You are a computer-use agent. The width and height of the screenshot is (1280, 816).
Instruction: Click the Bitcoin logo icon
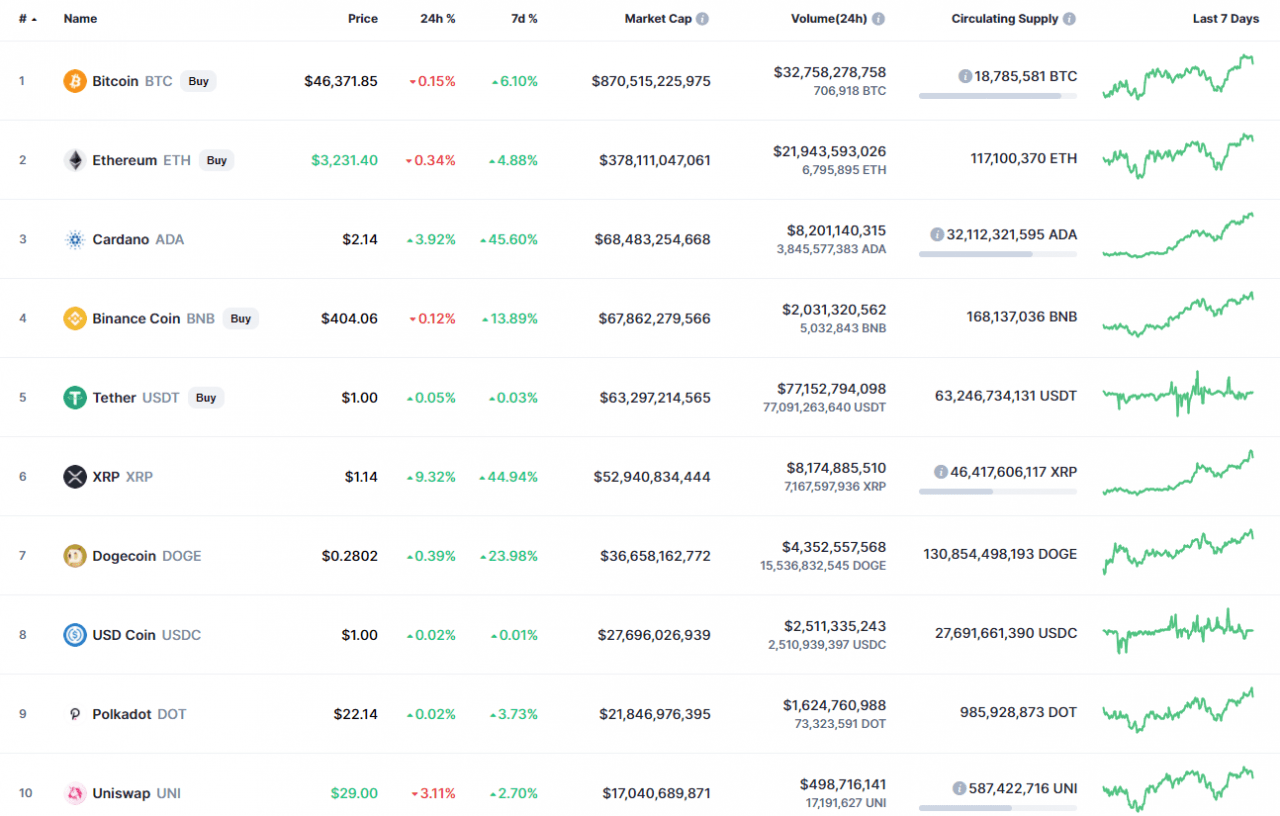[x=75, y=81]
